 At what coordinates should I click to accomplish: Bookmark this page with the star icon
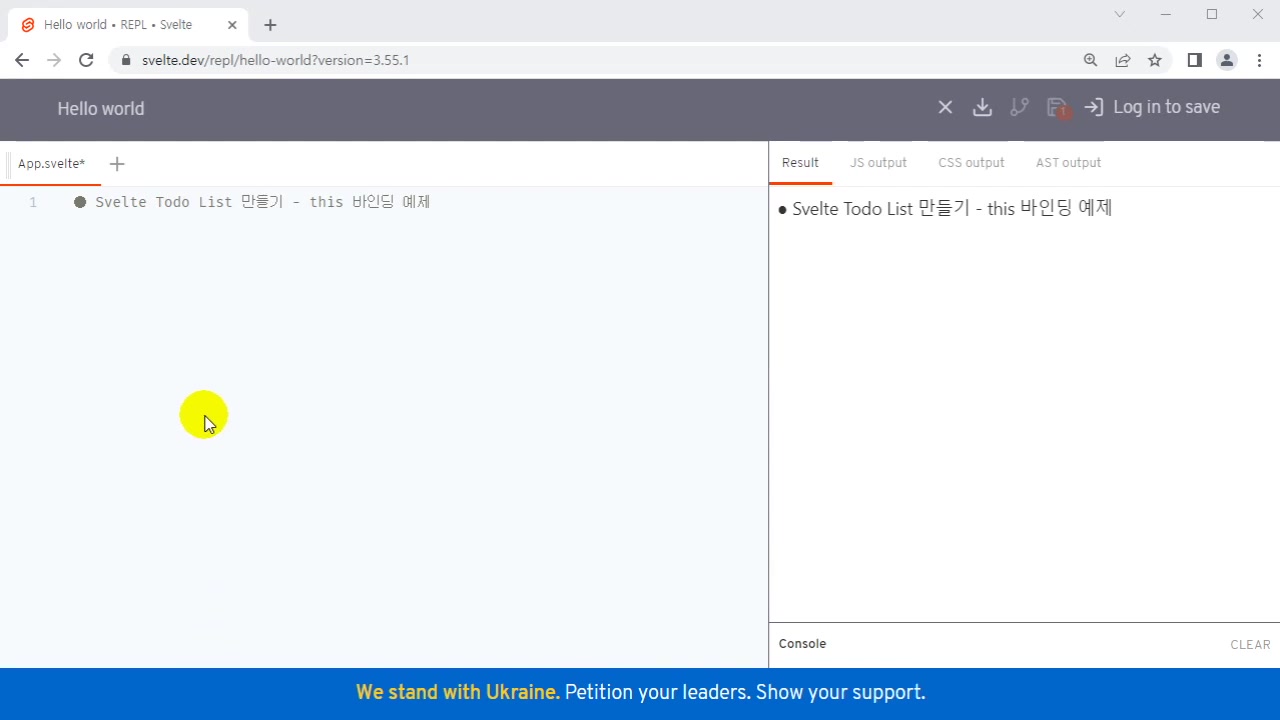point(1155,60)
